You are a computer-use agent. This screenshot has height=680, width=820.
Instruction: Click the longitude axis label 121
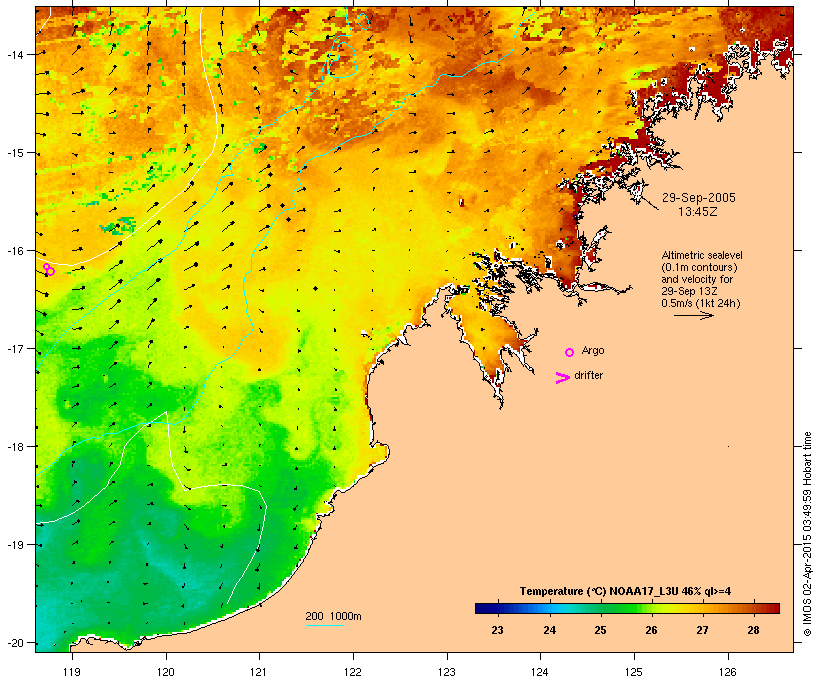[x=259, y=672]
